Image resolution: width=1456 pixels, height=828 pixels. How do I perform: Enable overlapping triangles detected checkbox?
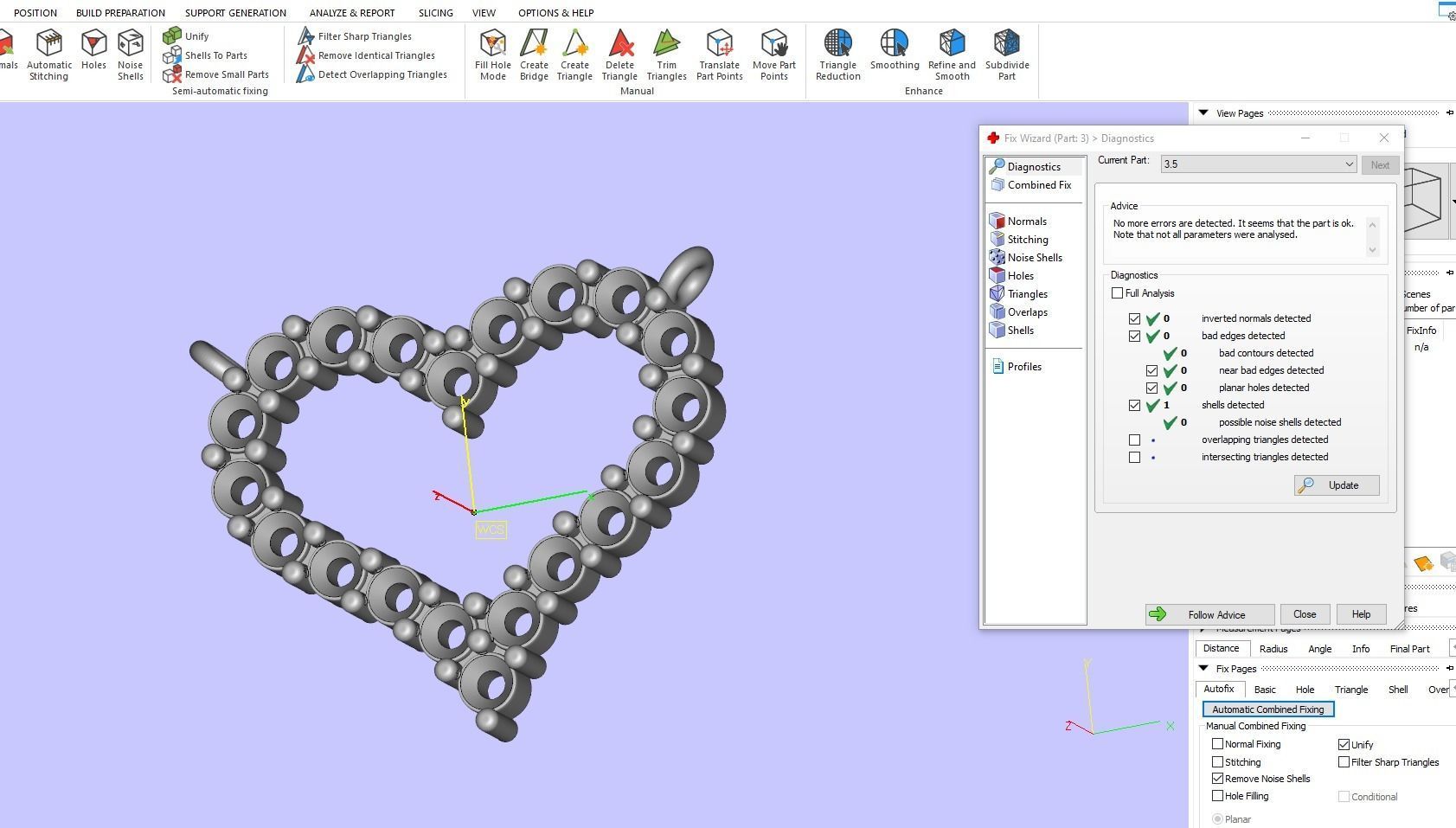click(1134, 440)
